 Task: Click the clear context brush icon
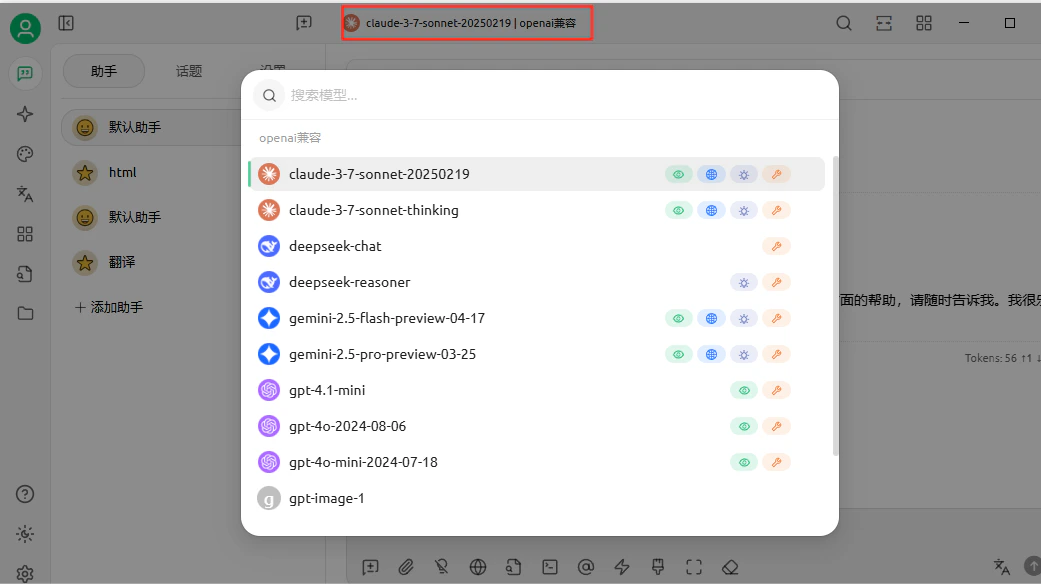658,567
